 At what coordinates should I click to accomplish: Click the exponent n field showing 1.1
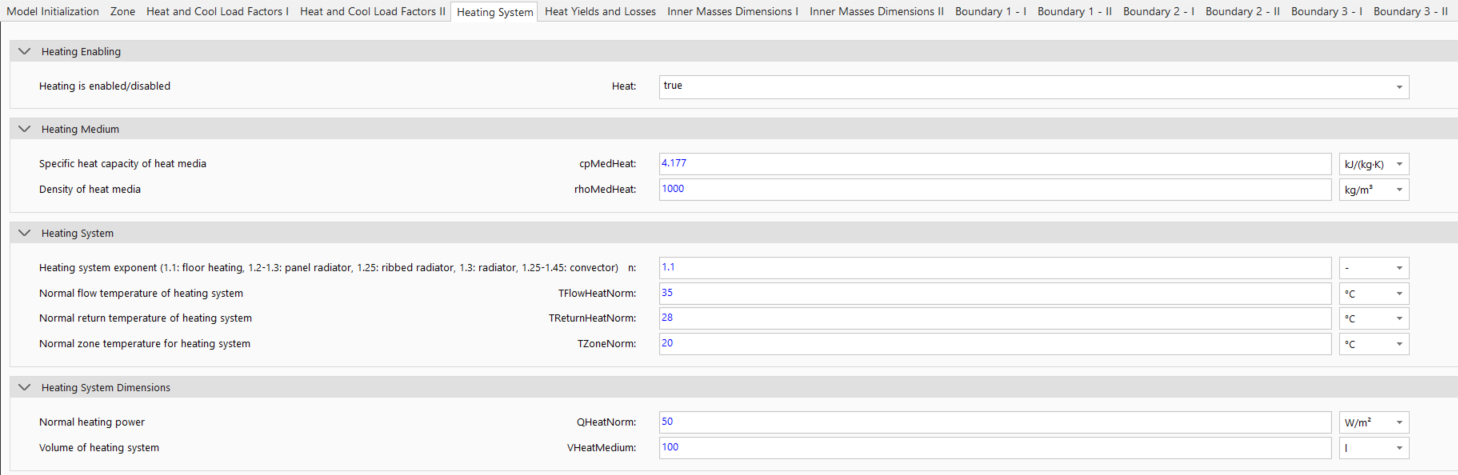[x=995, y=268]
